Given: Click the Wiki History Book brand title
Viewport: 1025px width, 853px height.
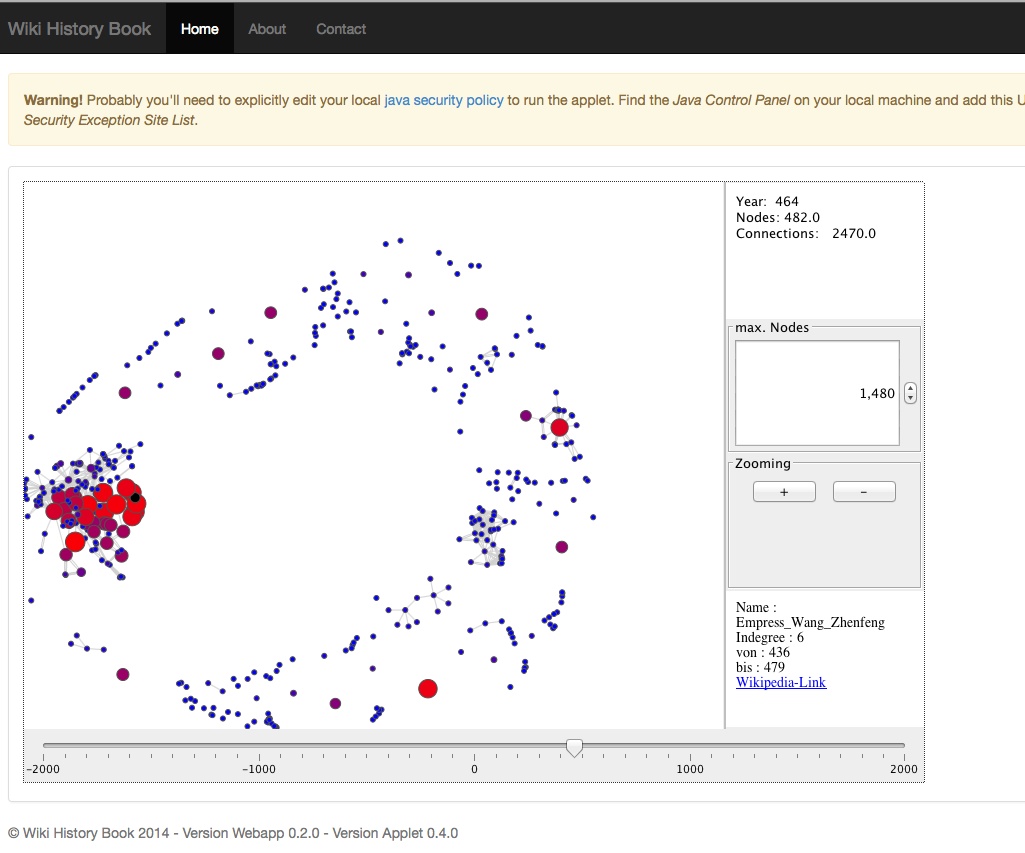Looking at the screenshot, I should (79, 29).
